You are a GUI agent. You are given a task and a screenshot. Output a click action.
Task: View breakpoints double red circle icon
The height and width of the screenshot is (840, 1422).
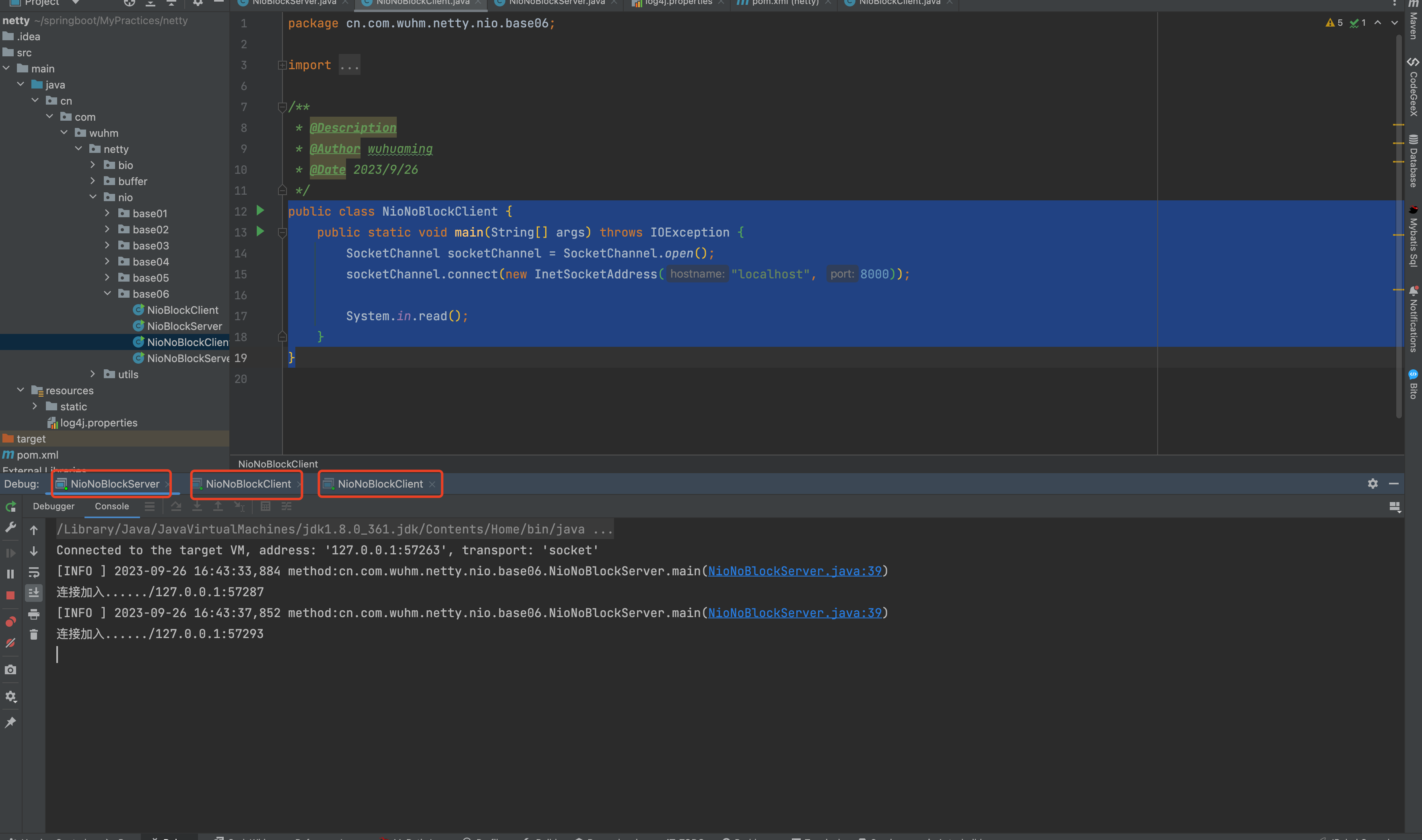[11, 622]
